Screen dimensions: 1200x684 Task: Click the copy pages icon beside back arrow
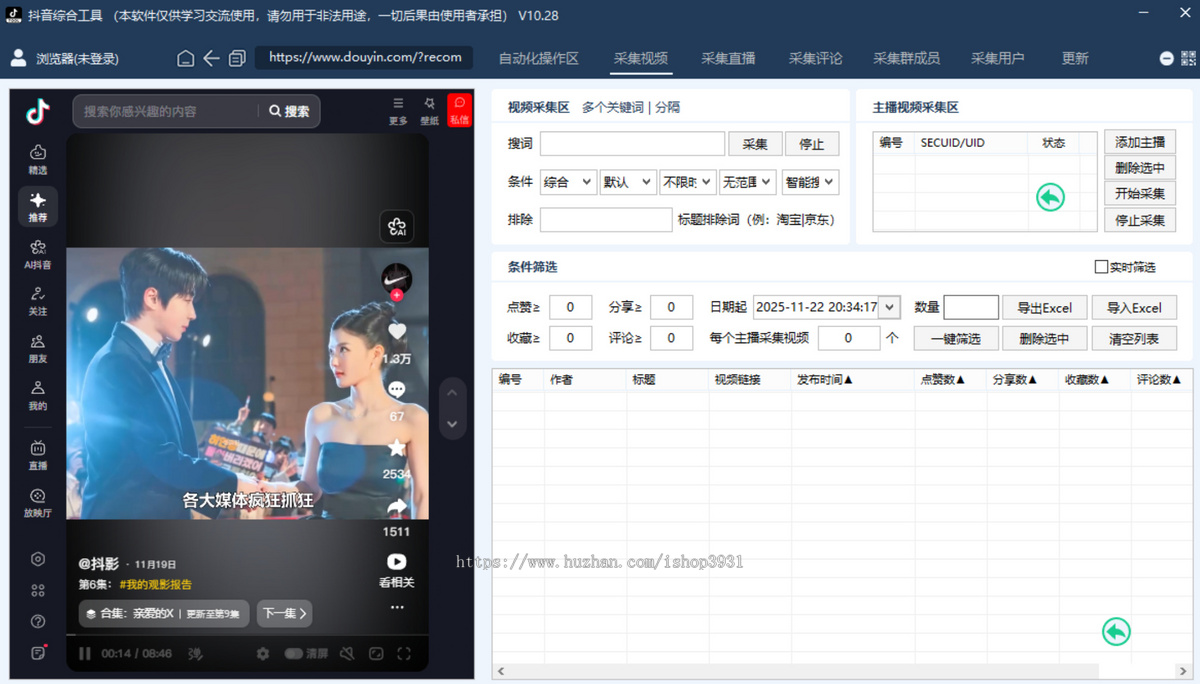tap(237, 58)
